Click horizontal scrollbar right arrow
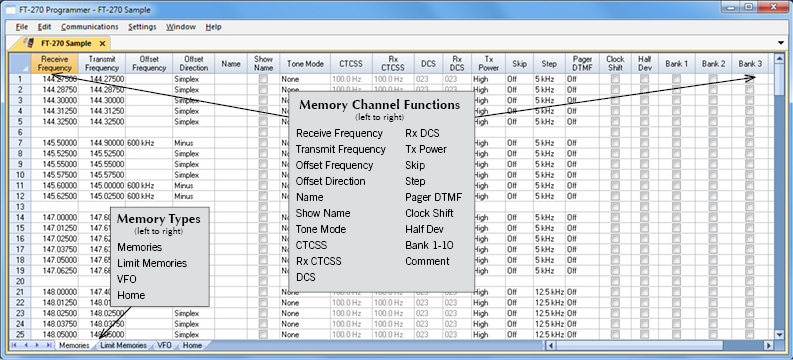This screenshot has height=360, width=793. tap(769, 345)
